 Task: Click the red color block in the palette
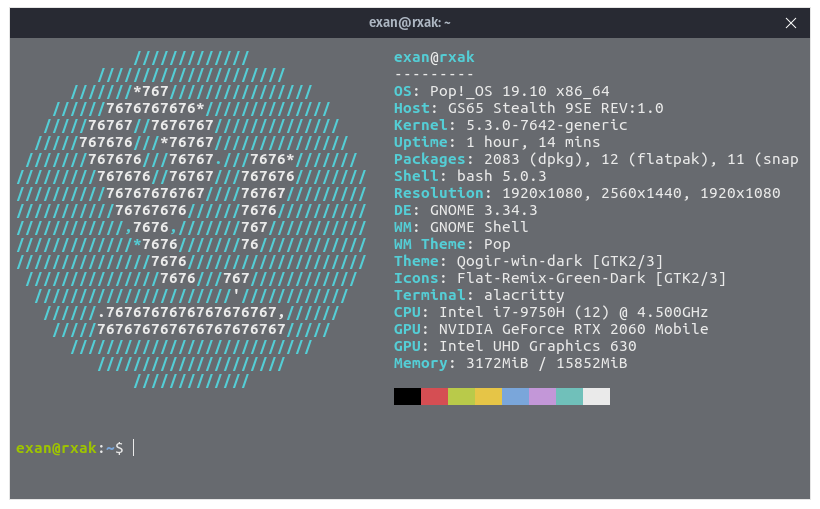coord(435,397)
